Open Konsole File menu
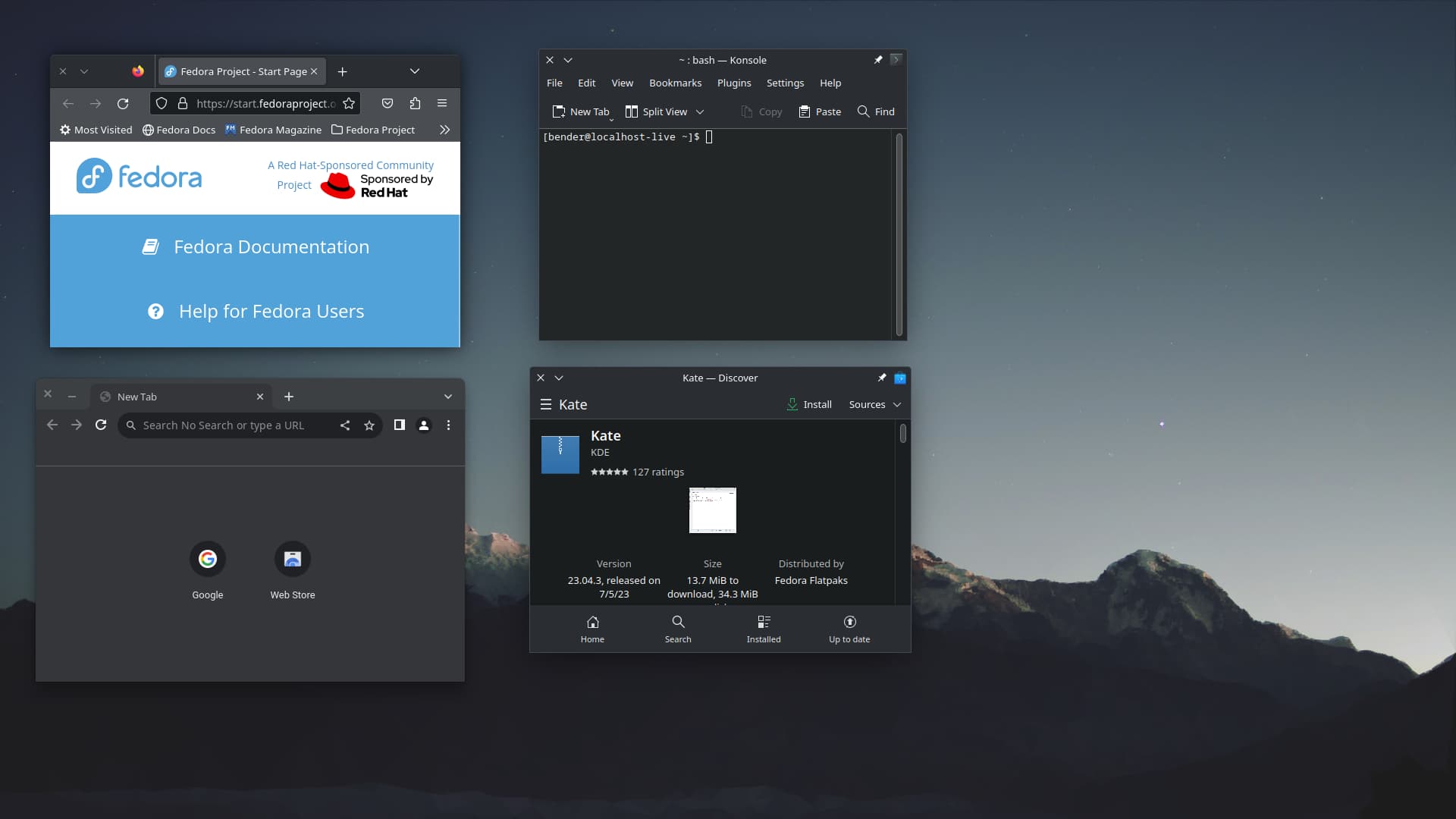1456x819 pixels. (x=554, y=83)
